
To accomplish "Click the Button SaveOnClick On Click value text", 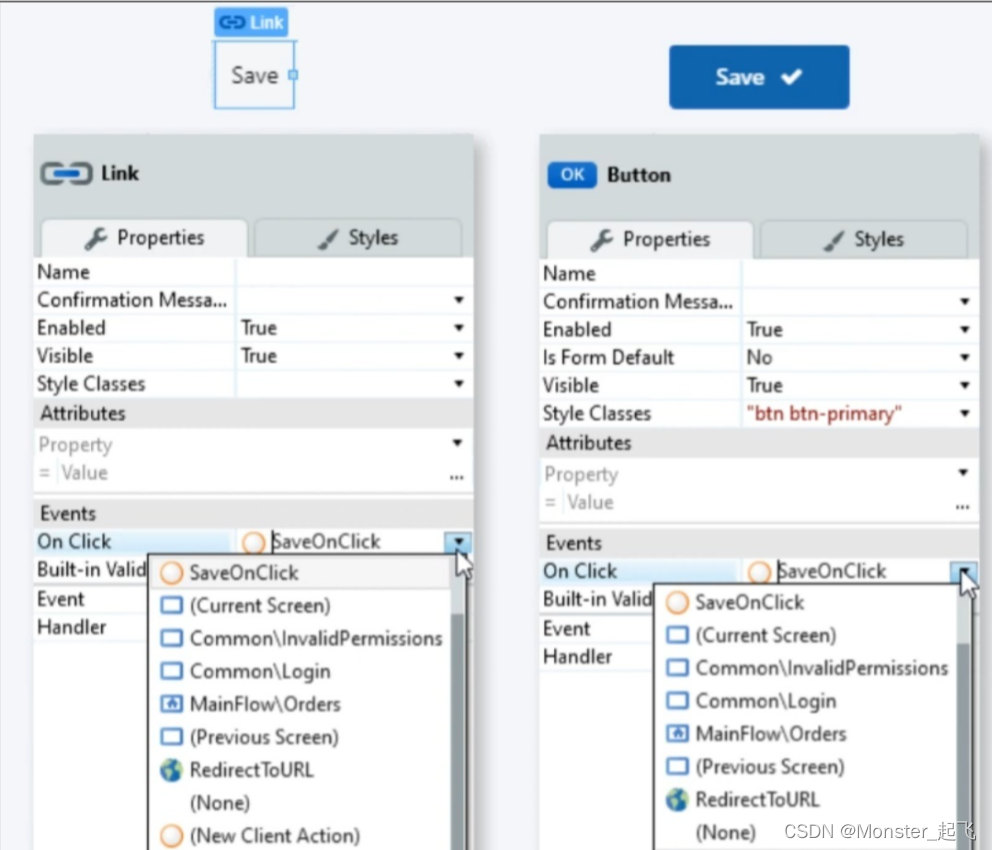I will click(832, 572).
